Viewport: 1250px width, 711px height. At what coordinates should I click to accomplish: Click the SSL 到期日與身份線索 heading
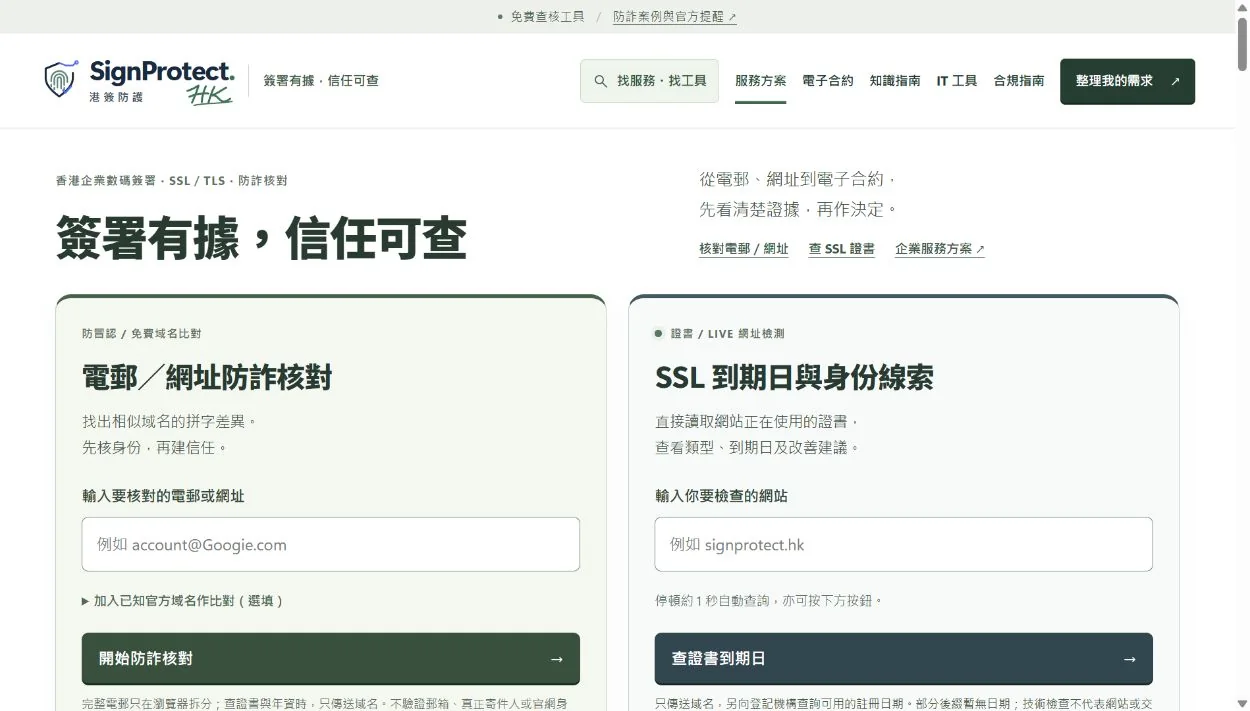(x=795, y=378)
